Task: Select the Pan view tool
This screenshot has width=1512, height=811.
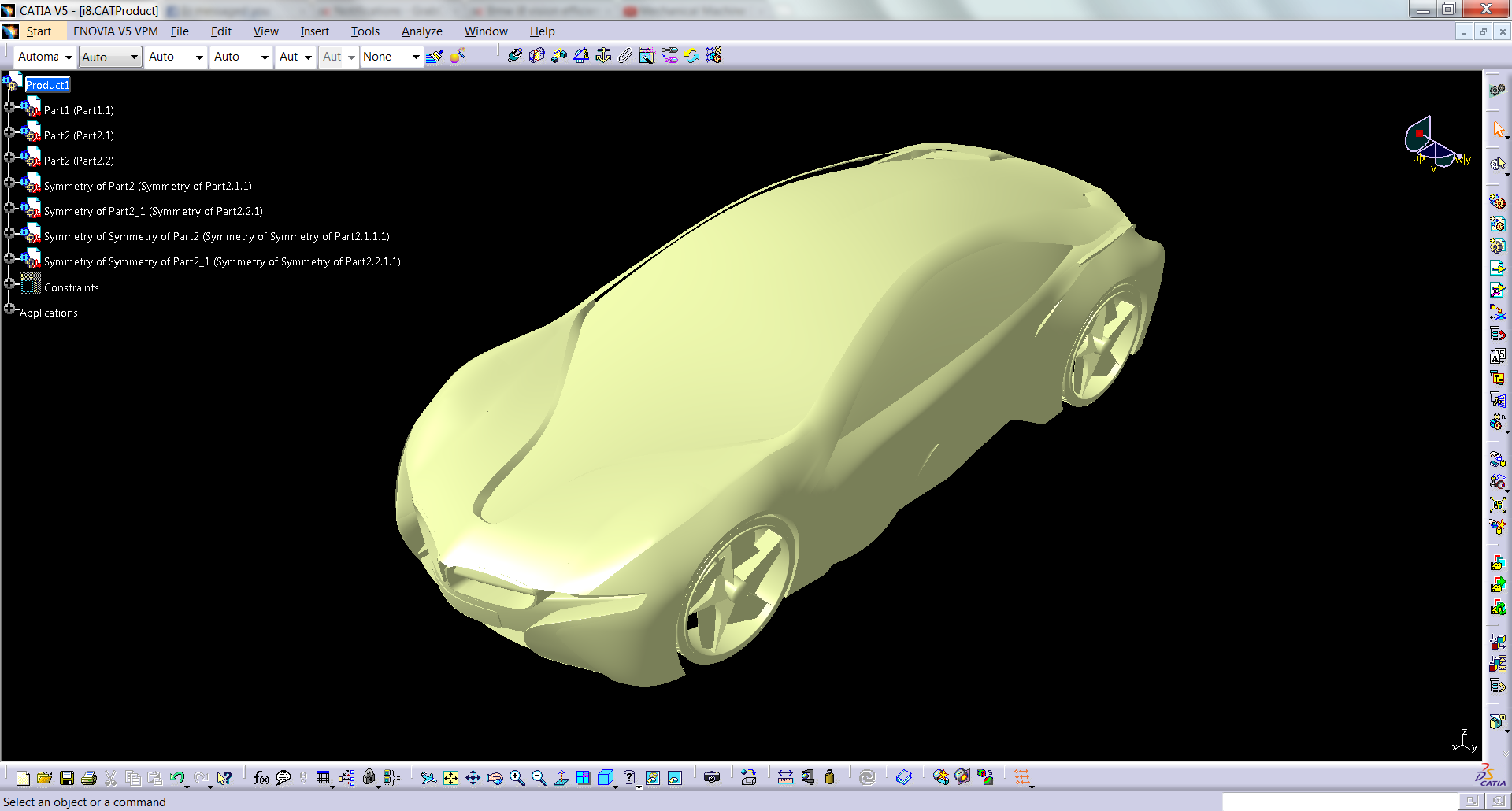Action: (472, 778)
